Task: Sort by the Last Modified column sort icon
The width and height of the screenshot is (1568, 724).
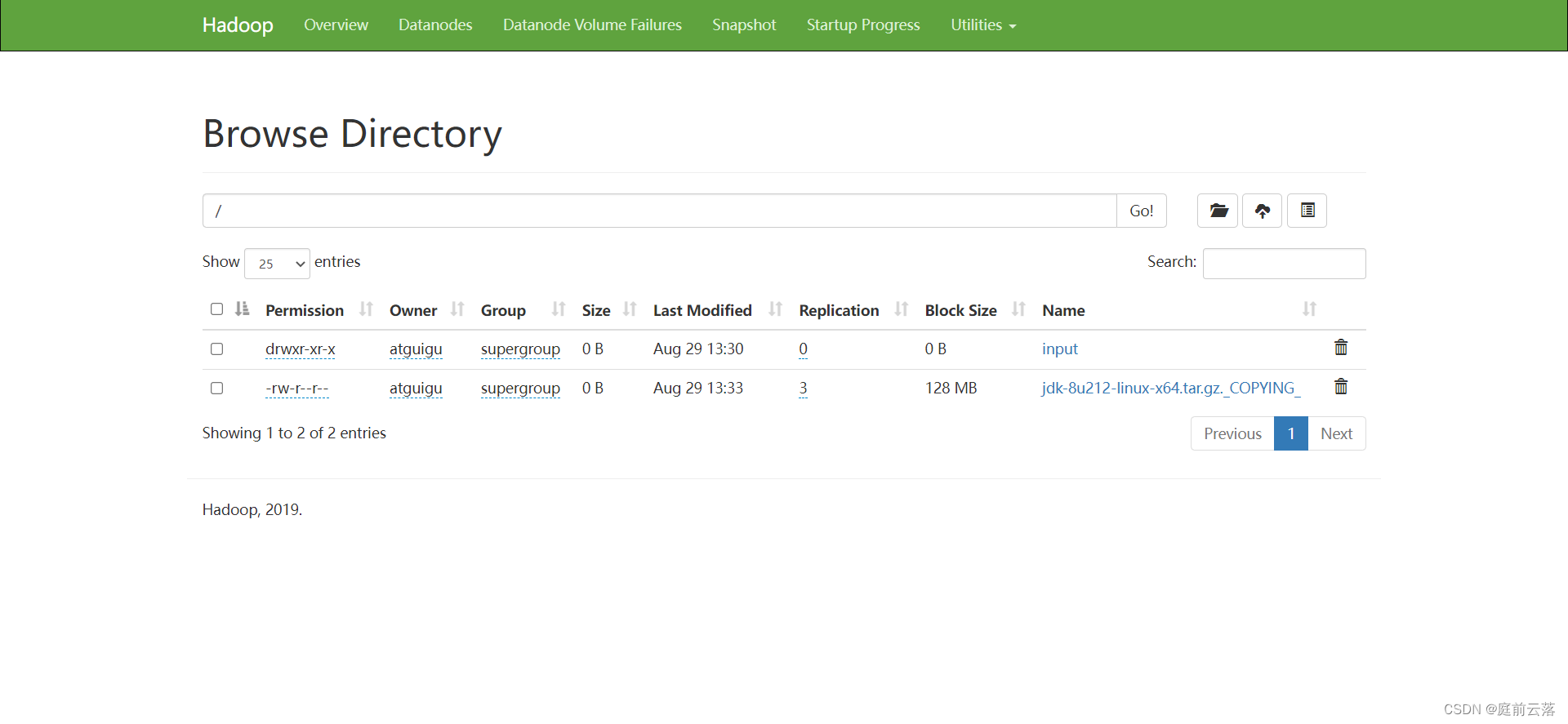Action: pos(776,309)
